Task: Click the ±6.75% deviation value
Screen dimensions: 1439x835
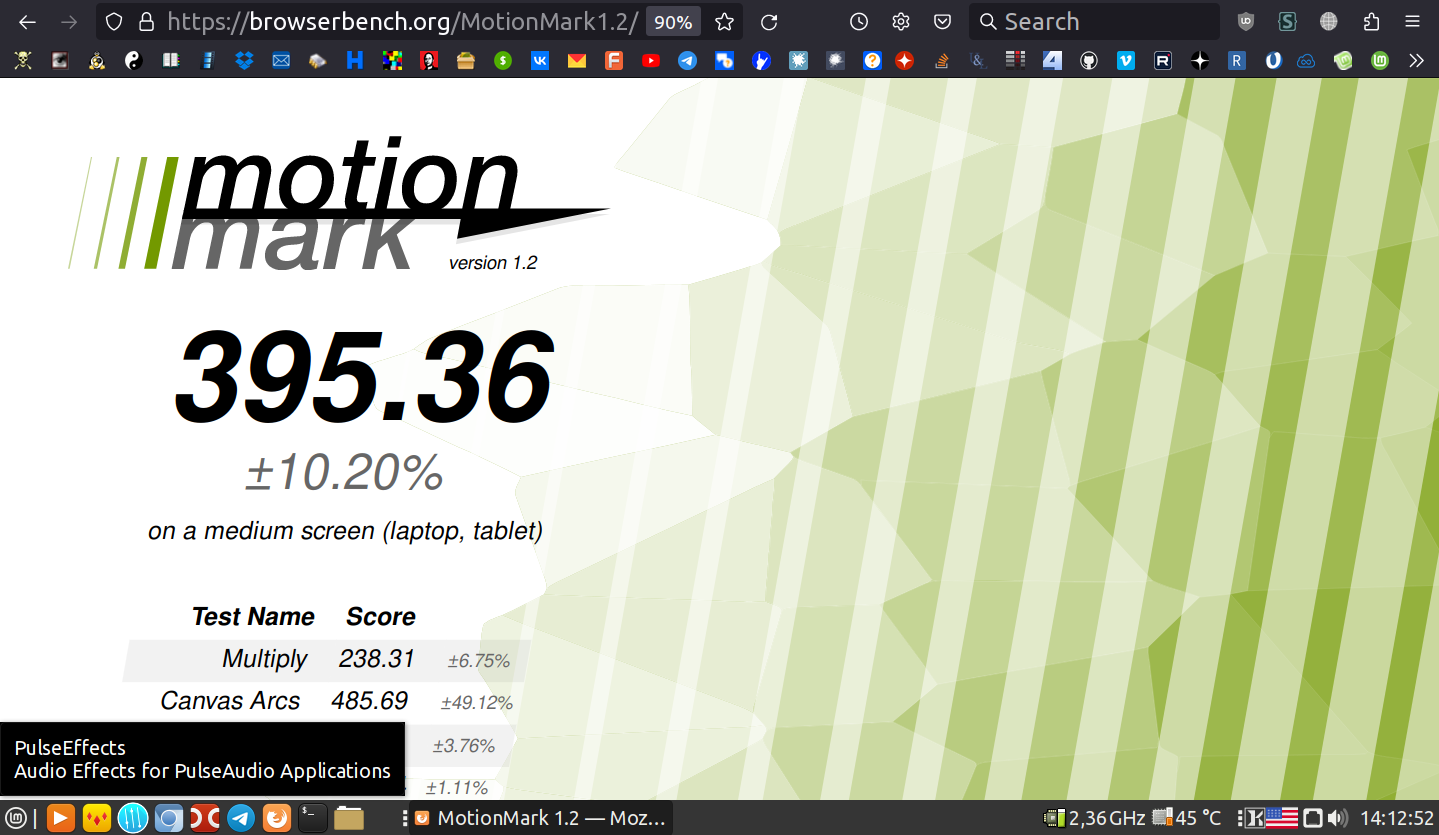Action: coord(479,661)
